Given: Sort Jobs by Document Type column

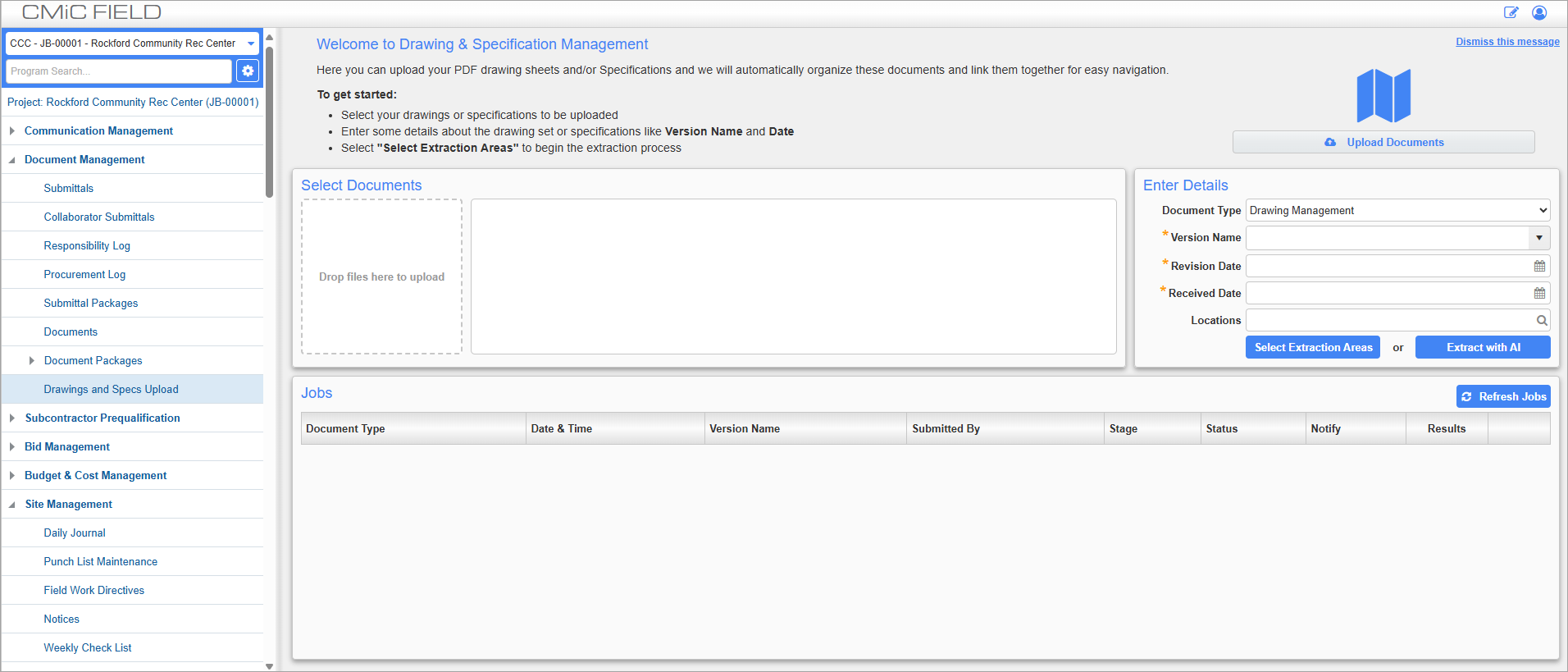Looking at the screenshot, I should click(413, 428).
